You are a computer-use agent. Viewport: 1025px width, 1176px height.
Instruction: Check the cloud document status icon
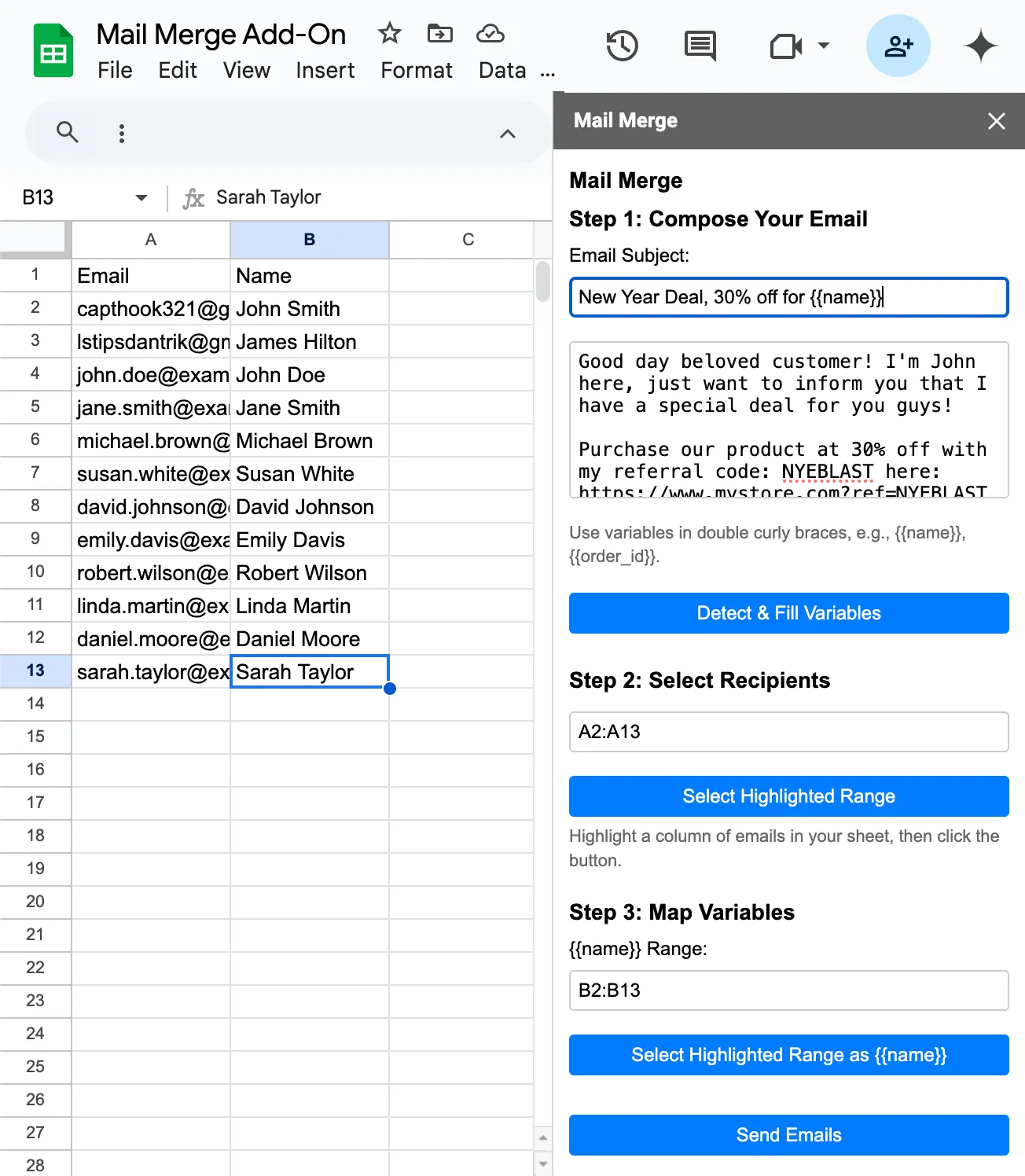(x=490, y=33)
